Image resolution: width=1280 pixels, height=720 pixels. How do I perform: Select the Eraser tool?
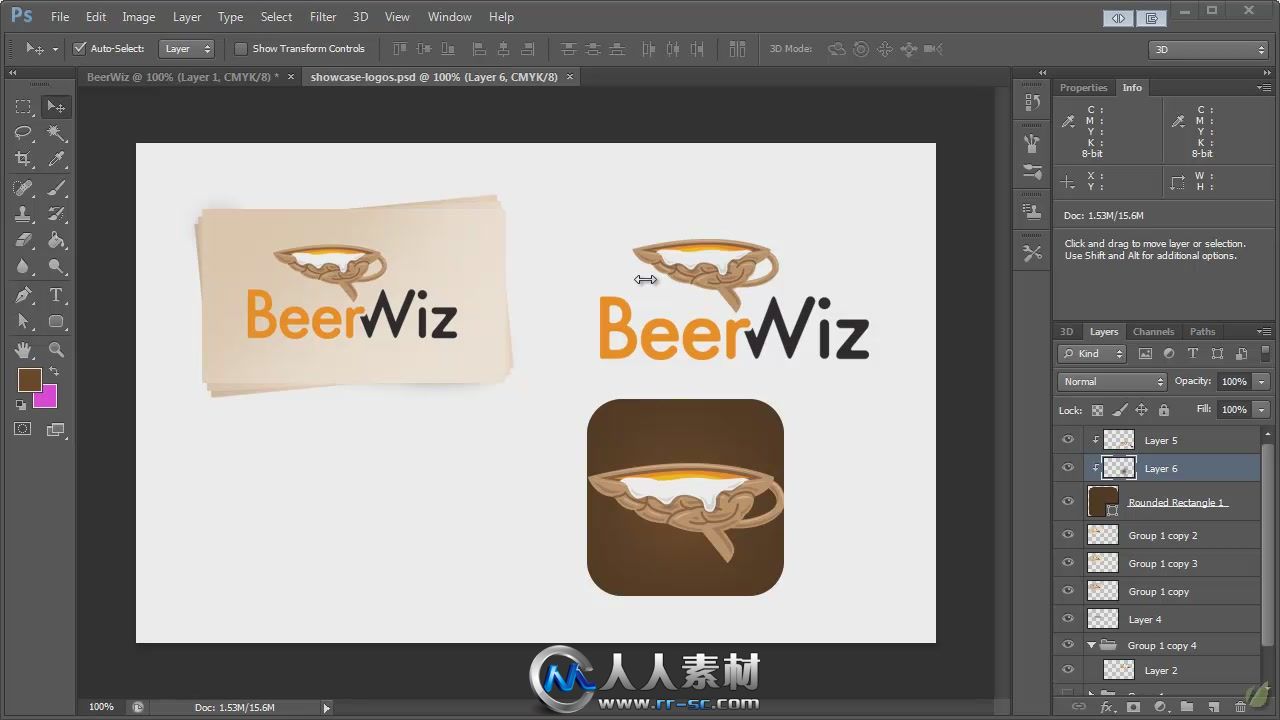(x=23, y=240)
